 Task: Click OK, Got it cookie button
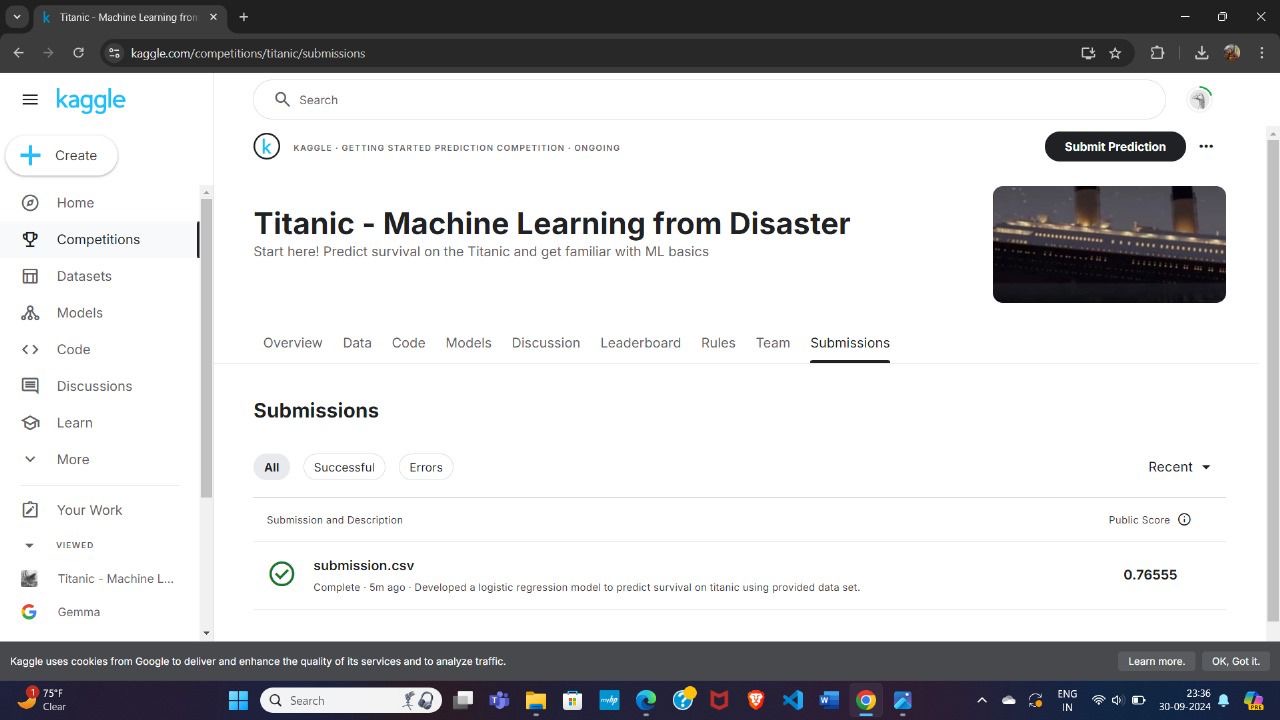pos(1236,661)
